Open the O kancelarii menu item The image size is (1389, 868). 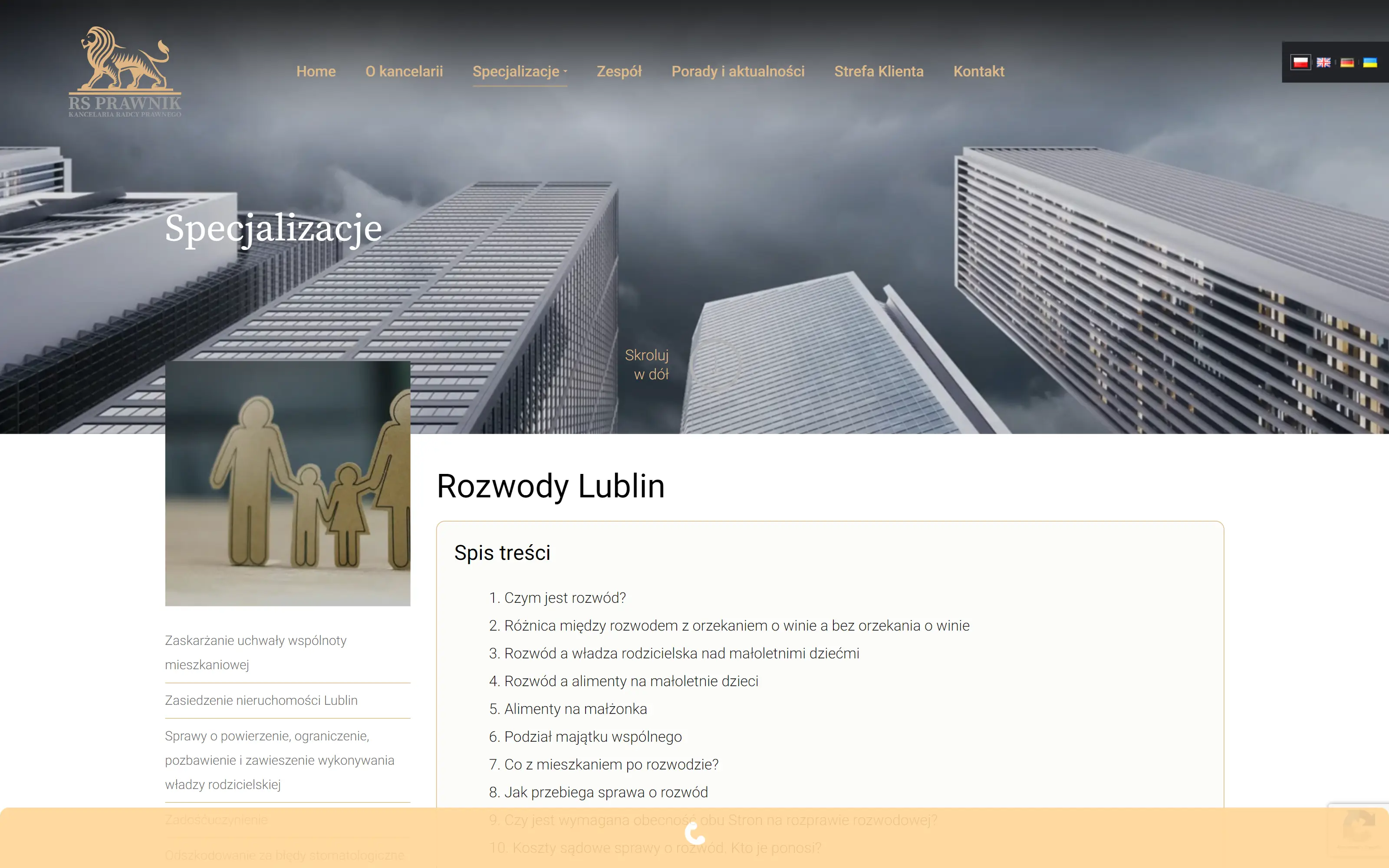click(x=404, y=71)
